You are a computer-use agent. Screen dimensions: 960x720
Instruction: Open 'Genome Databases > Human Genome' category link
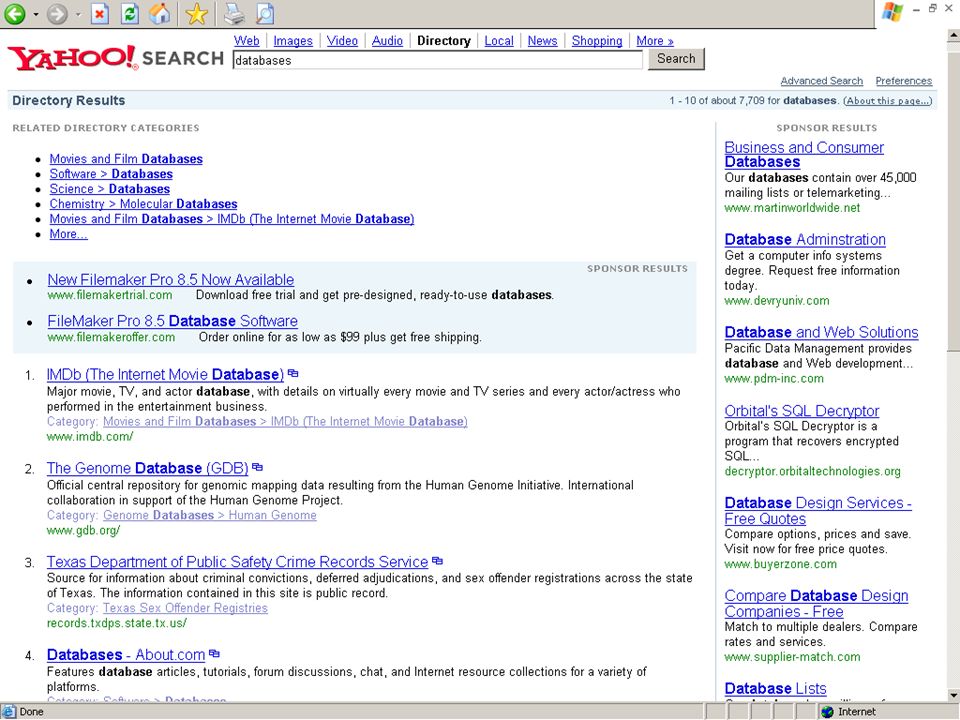210,516
